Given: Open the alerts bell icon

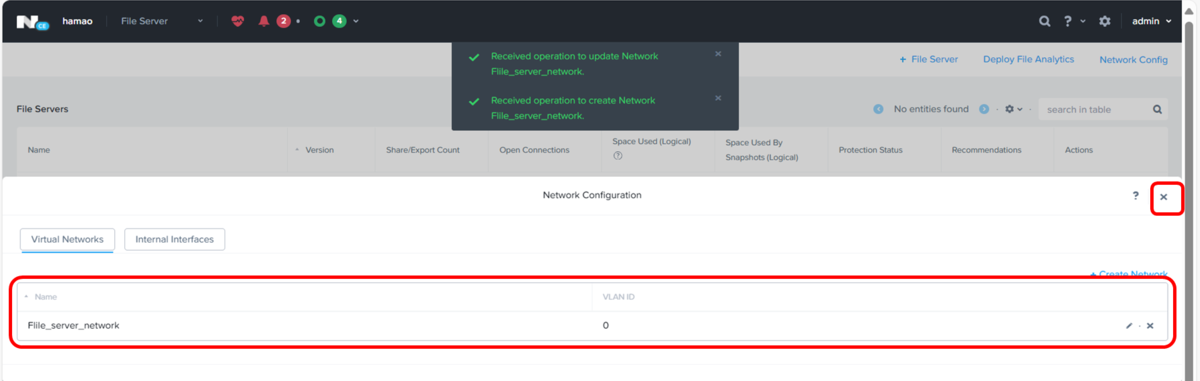Looking at the screenshot, I should [x=264, y=21].
